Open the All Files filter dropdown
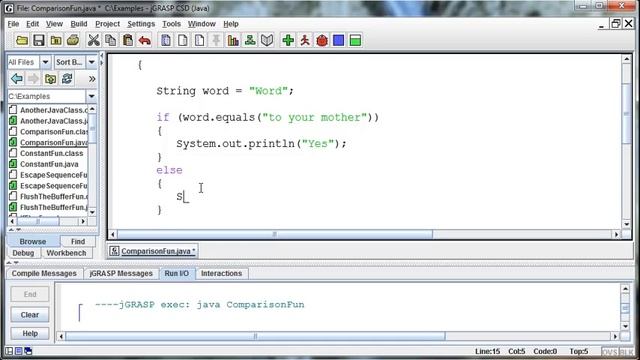 click(x=45, y=62)
